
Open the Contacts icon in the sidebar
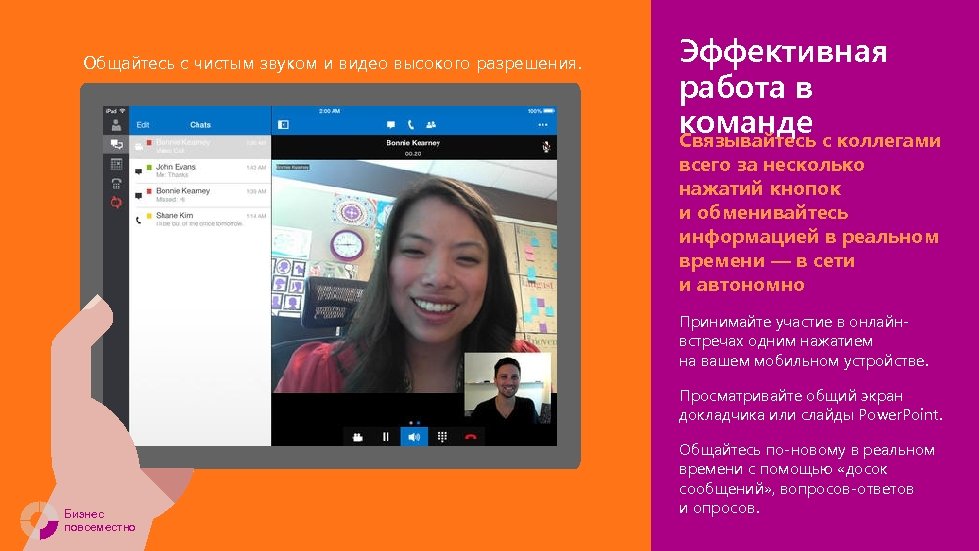[116, 125]
